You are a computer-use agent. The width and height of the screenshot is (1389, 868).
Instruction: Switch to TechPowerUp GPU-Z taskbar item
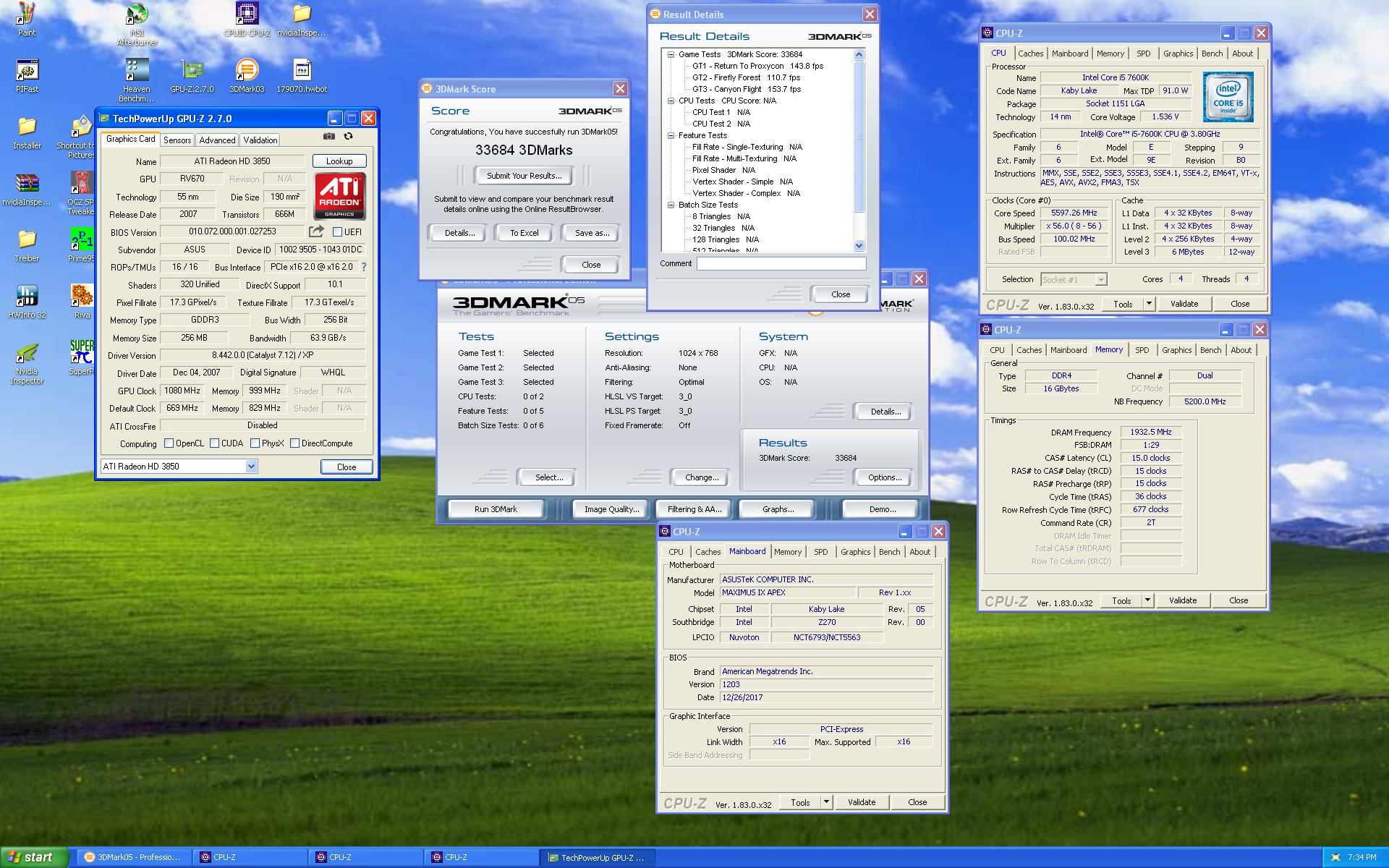pos(597,857)
